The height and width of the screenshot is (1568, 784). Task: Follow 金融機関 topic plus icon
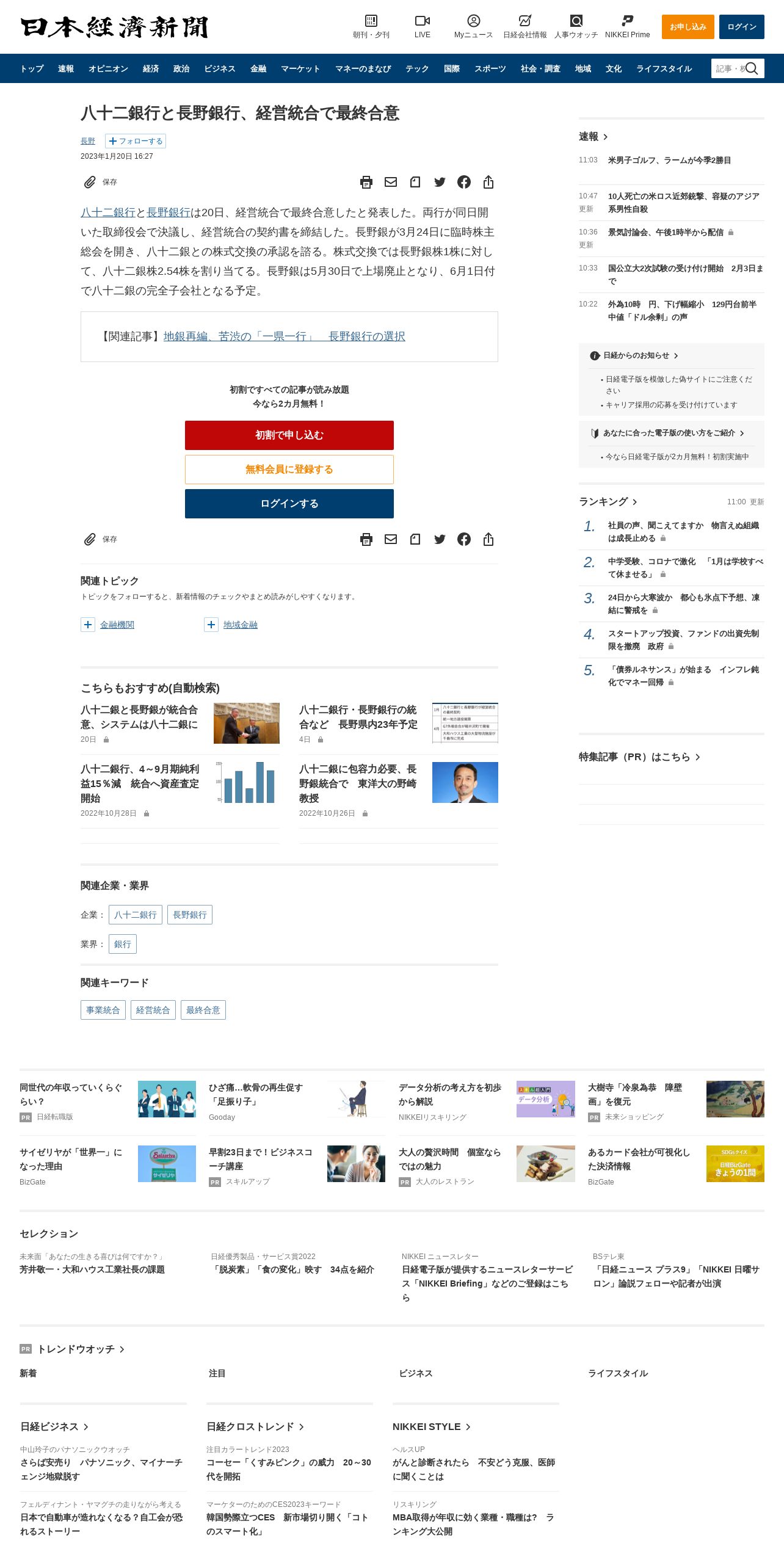88,625
